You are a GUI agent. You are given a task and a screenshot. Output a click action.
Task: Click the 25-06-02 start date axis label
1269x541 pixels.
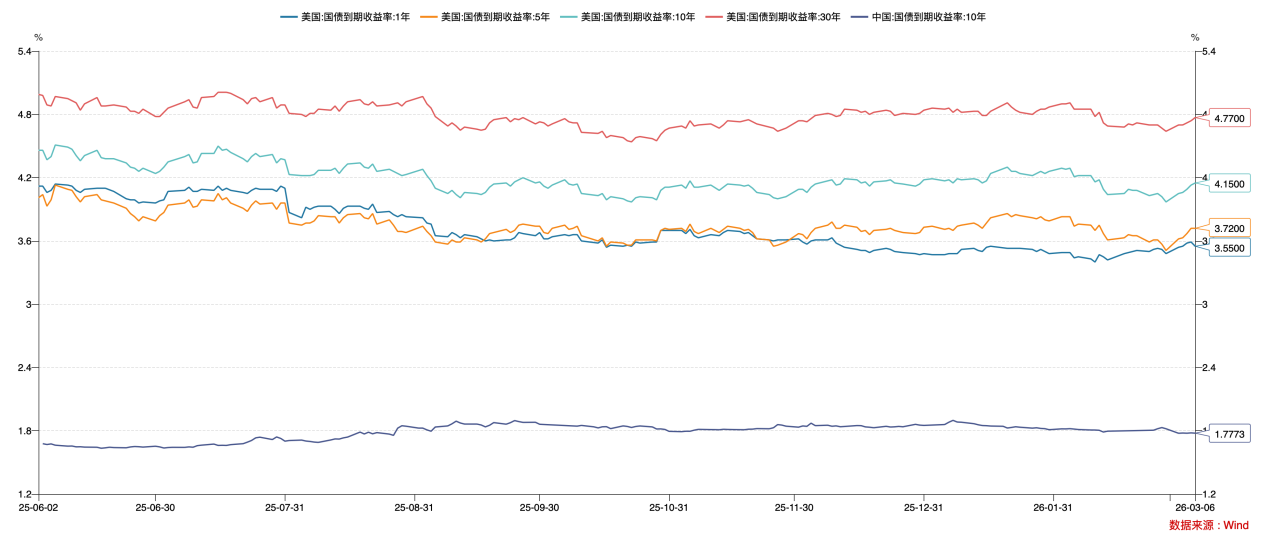pyautogui.click(x=38, y=507)
